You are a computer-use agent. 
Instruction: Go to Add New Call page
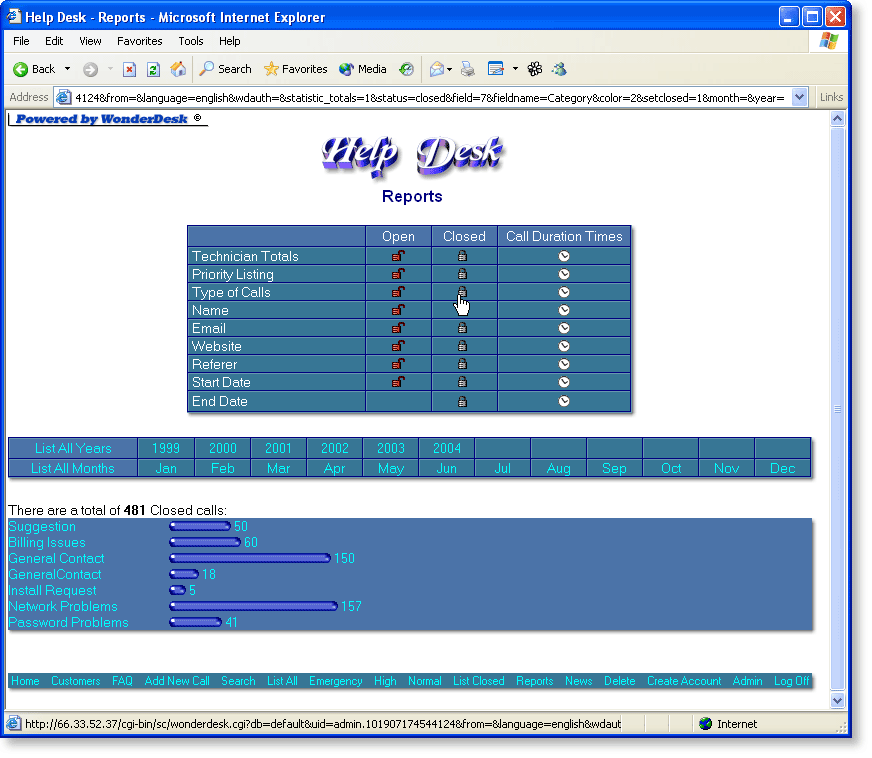pos(177,681)
